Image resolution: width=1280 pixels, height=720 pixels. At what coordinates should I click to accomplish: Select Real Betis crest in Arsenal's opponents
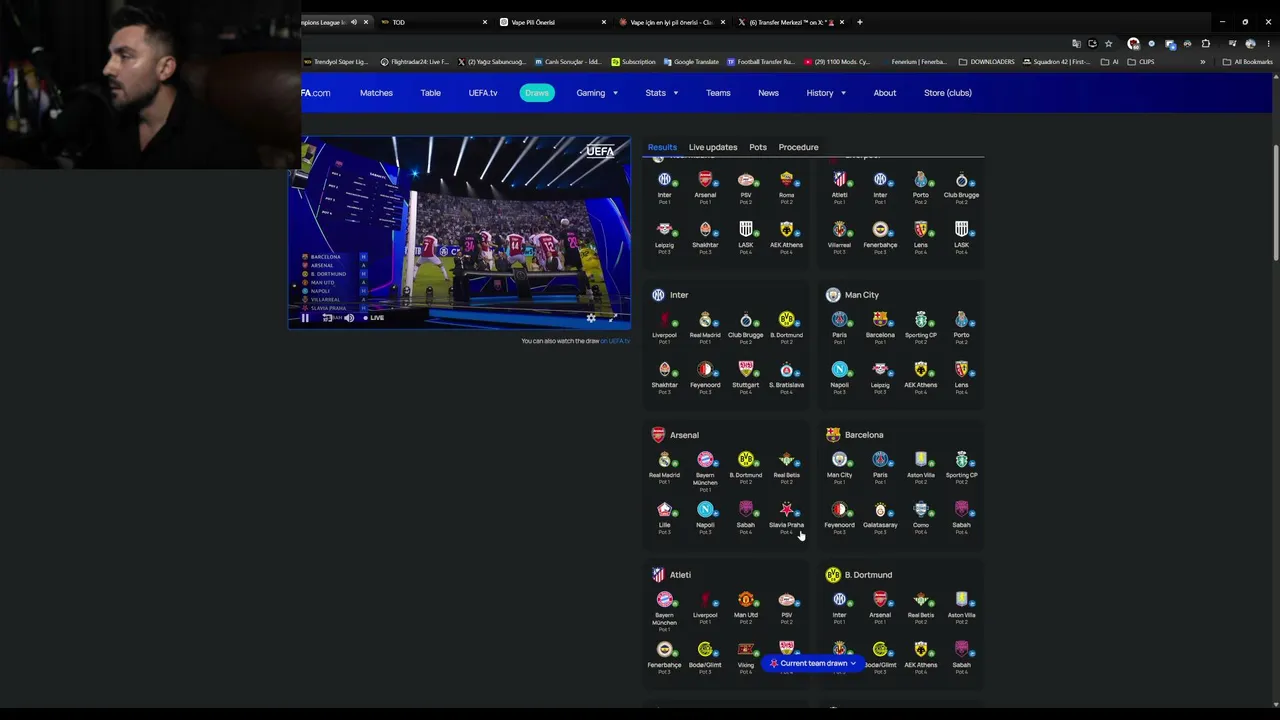[786, 460]
